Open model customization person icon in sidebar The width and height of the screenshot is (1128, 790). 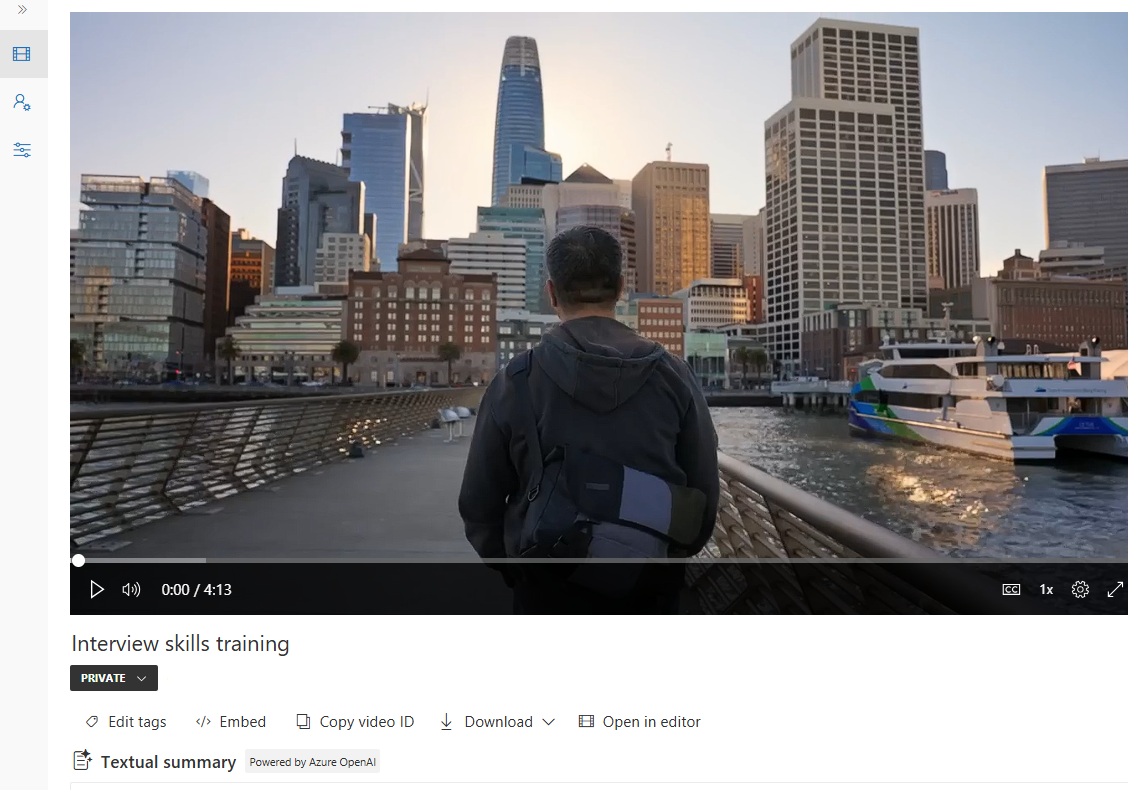22,101
